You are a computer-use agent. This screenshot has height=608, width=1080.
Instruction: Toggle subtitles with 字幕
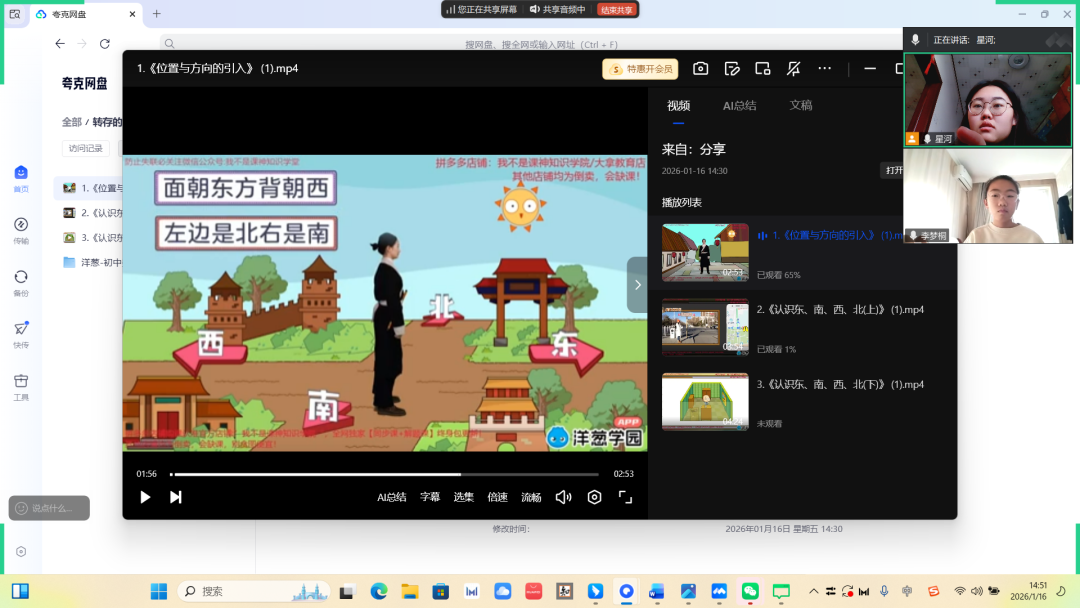click(x=430, y=497)
